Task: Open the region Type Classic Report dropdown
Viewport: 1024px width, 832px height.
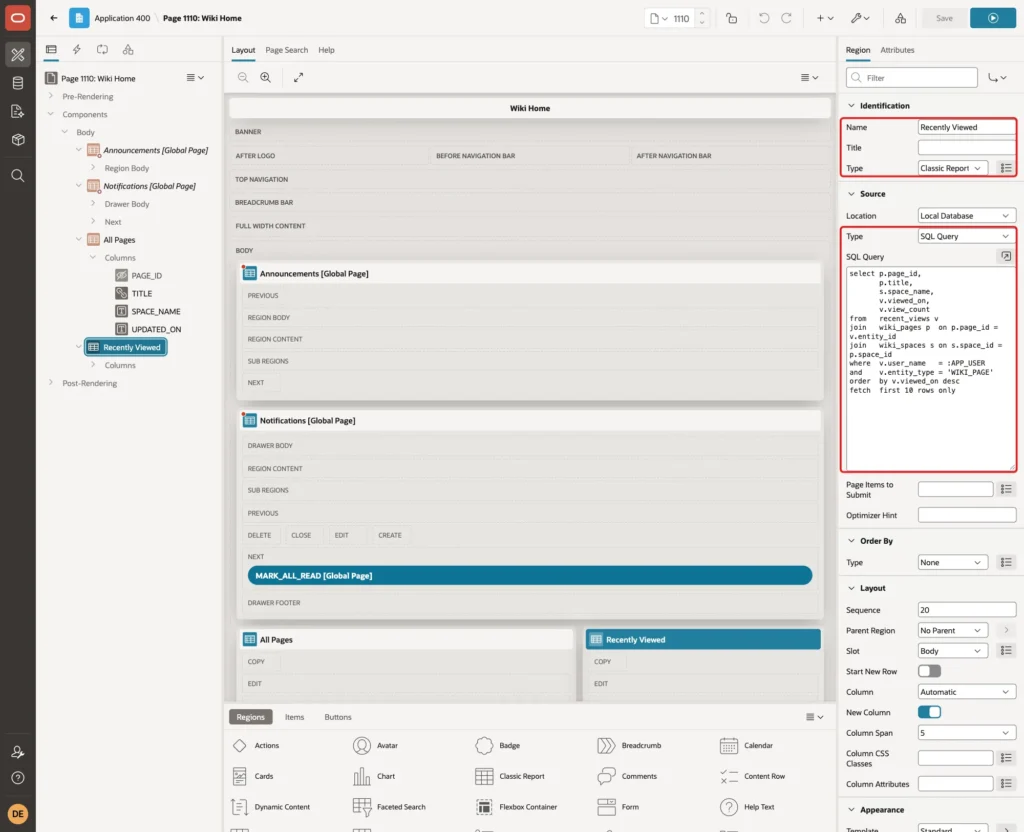Action: pos(952,168)
